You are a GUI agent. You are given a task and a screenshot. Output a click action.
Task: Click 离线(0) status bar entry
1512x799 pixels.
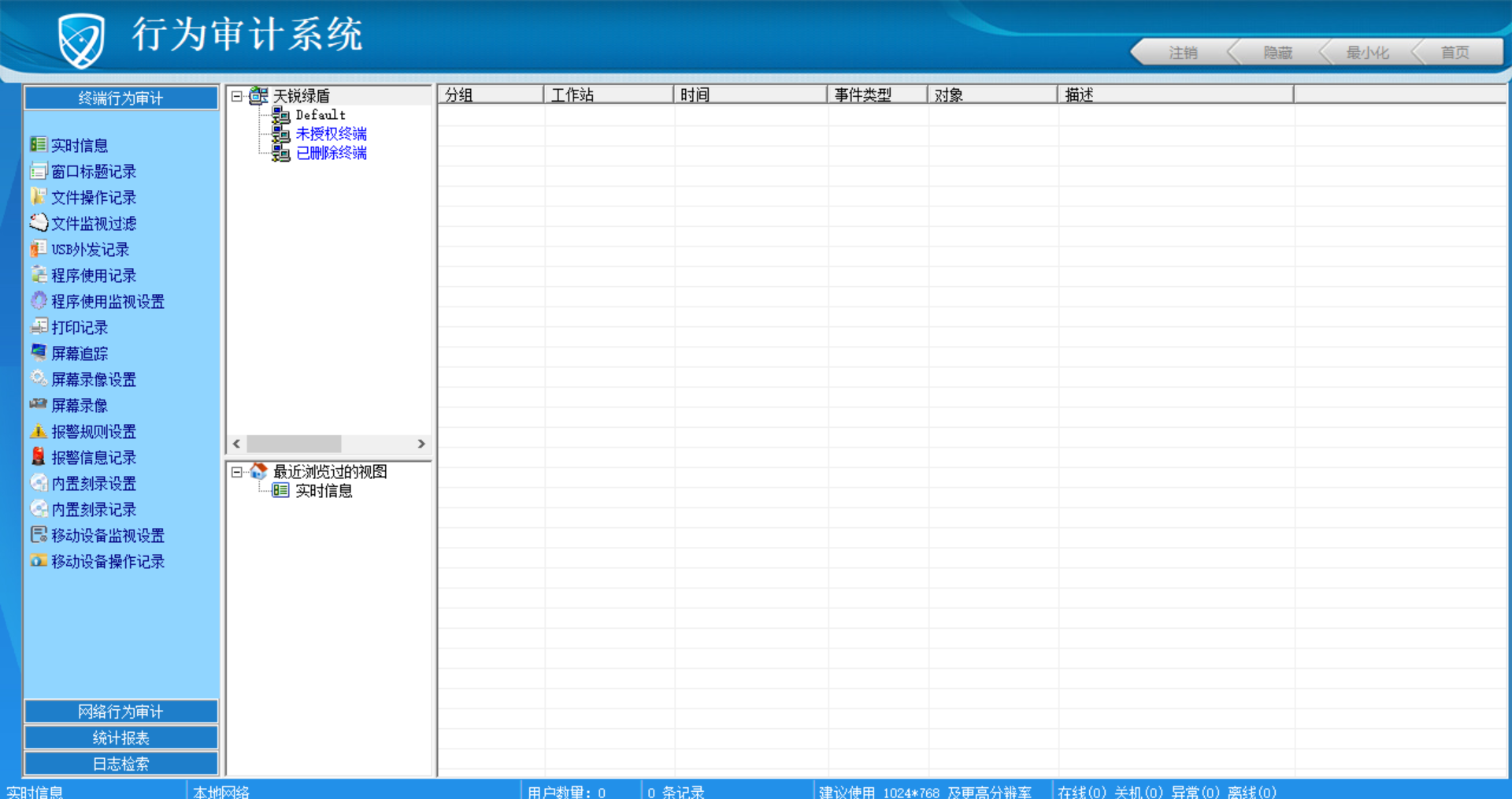coord(1252,792)
